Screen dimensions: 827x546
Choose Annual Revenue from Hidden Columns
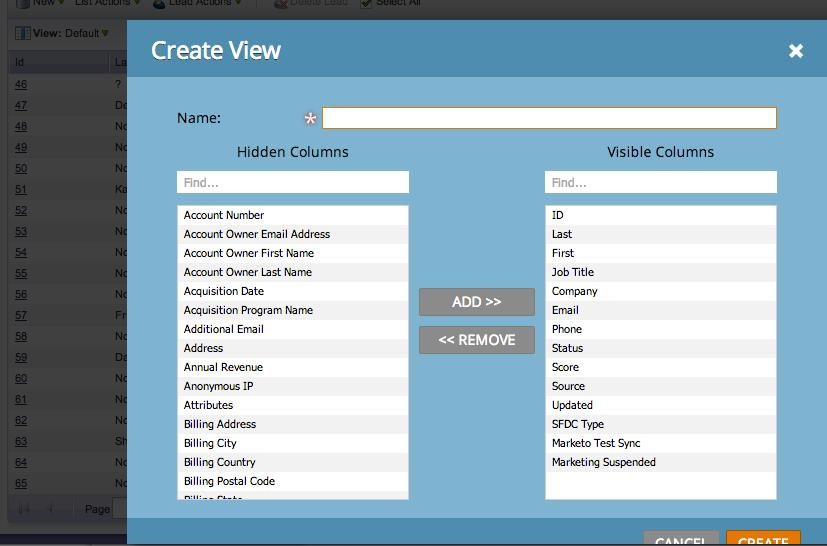(293, 367)
